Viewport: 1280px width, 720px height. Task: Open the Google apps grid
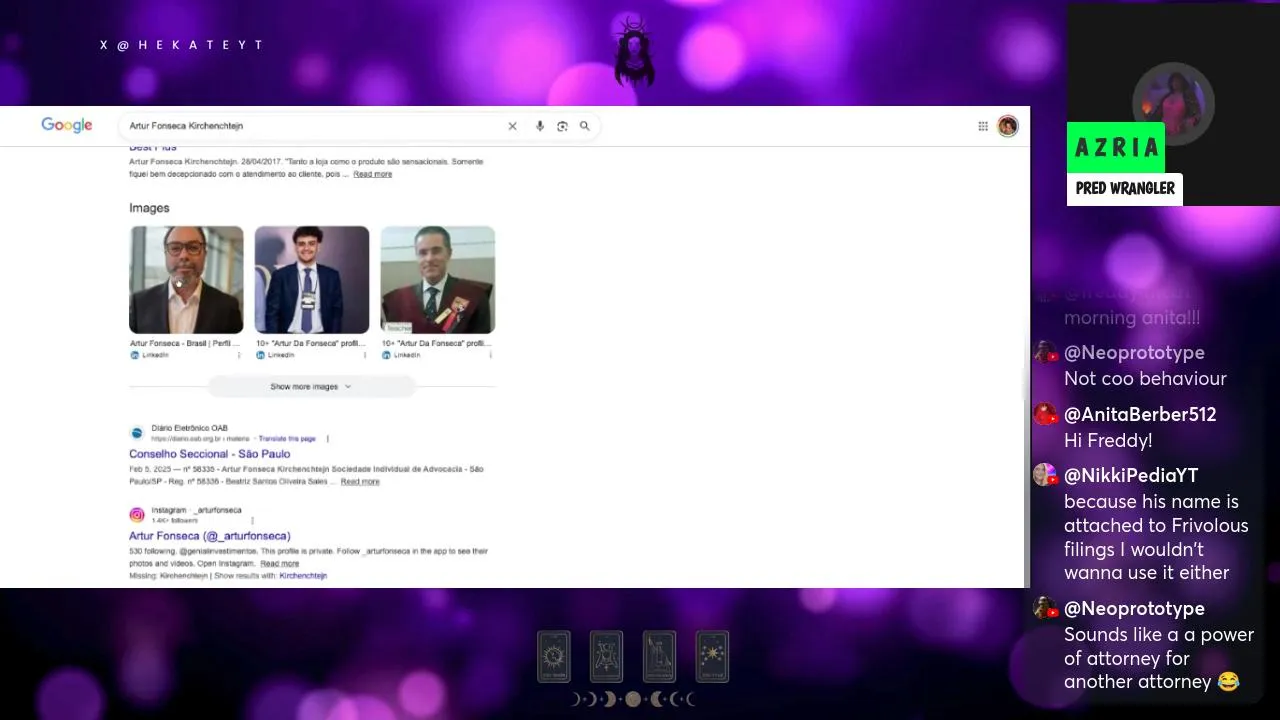pyautogui.click(x=983, y=126)
